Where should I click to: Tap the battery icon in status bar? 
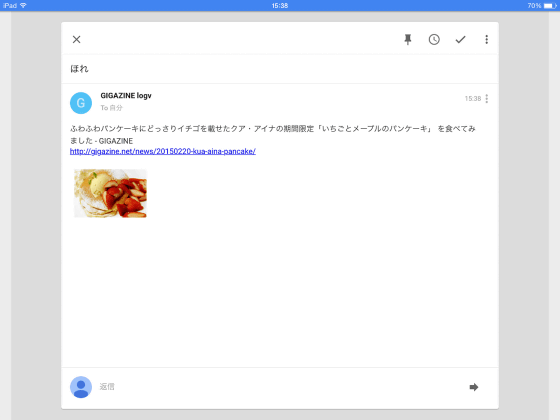(x=550, y=5)
